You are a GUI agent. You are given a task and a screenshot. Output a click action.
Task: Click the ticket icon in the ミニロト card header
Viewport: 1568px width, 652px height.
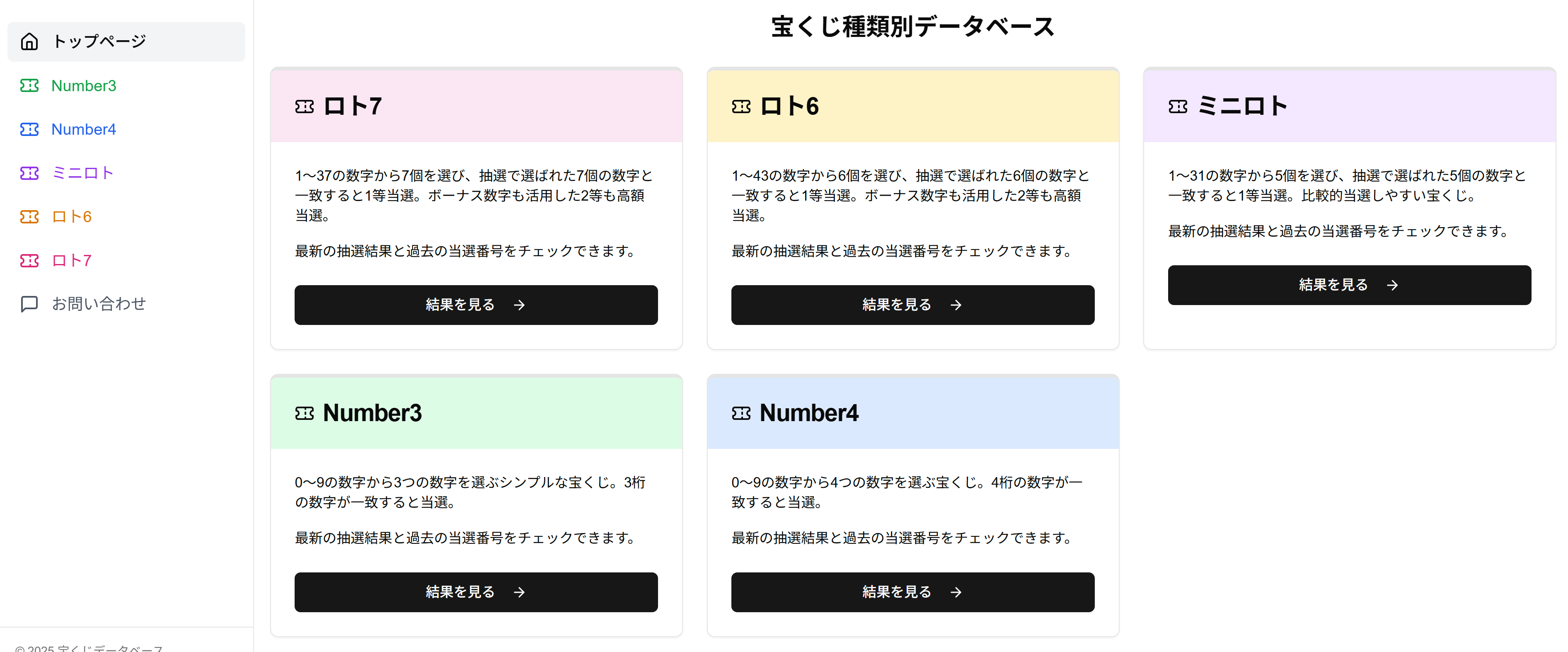(x=1178, y=106)
